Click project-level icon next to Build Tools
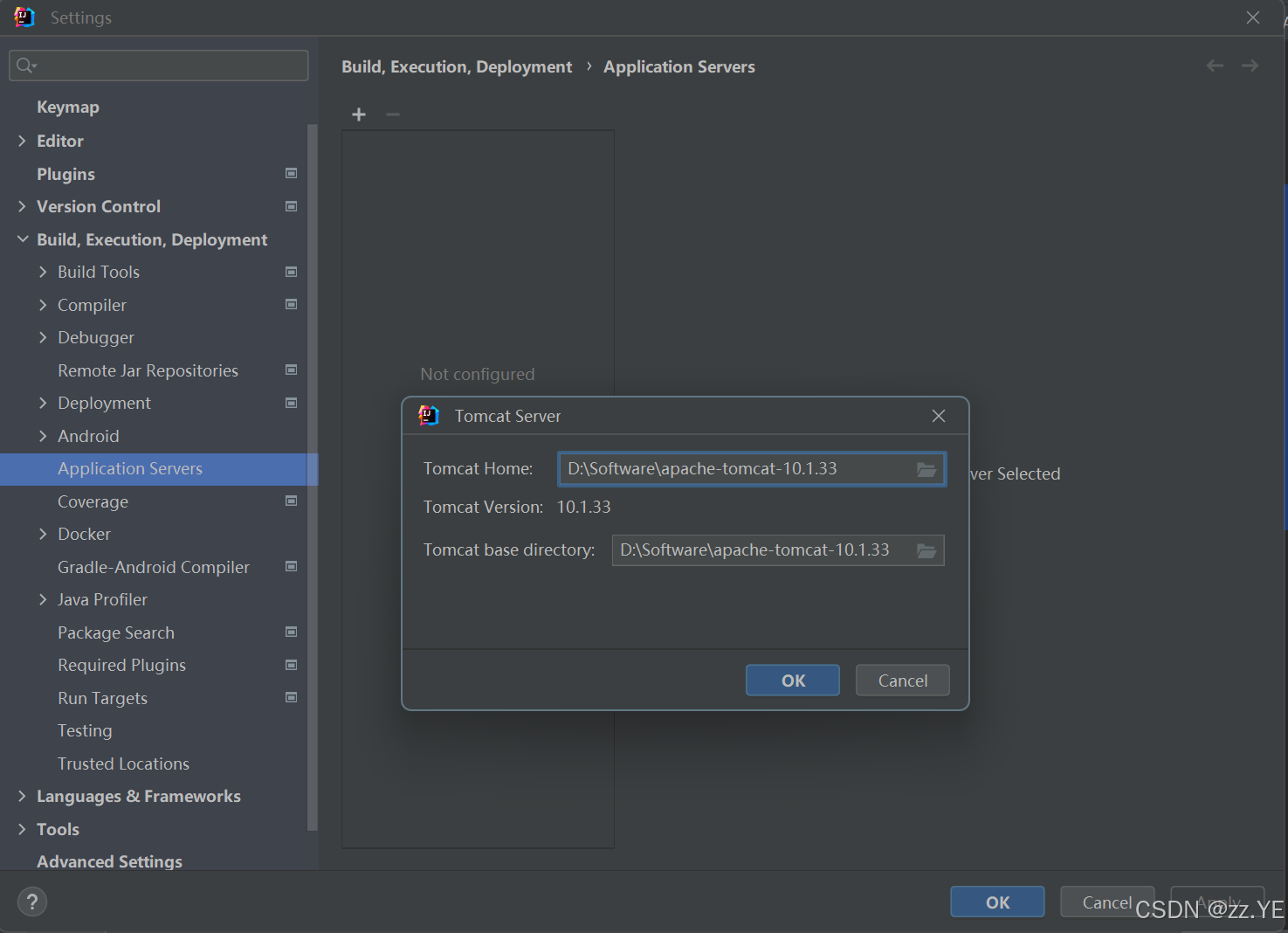Image resolution: width=1288 pixels, height=933 pixels. coord(292,272)
